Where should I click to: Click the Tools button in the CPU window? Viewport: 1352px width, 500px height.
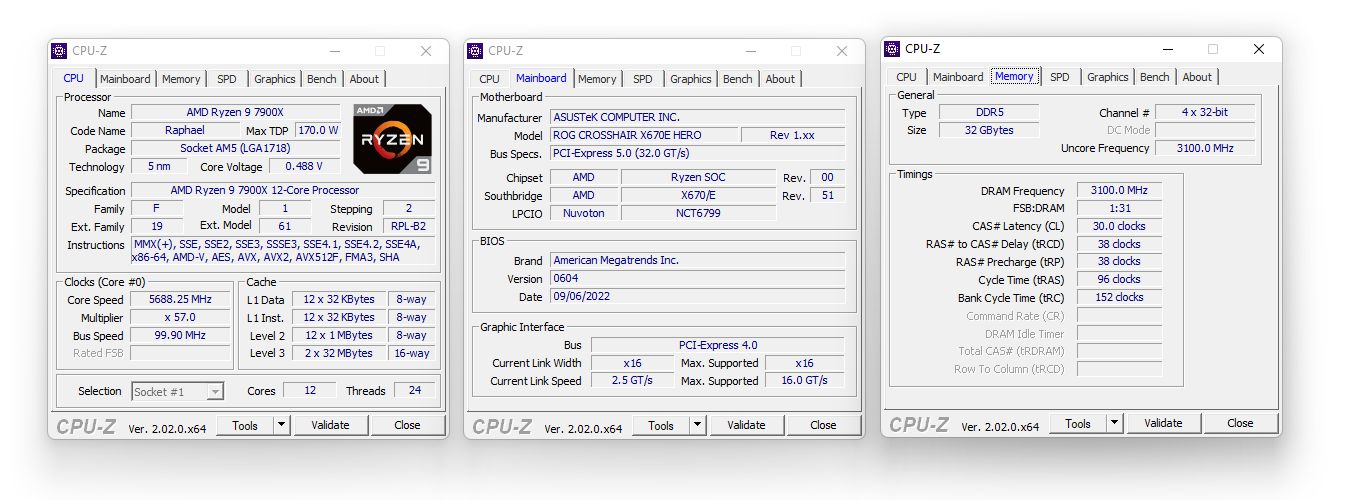pyautogui.click(x=245, y=425)
